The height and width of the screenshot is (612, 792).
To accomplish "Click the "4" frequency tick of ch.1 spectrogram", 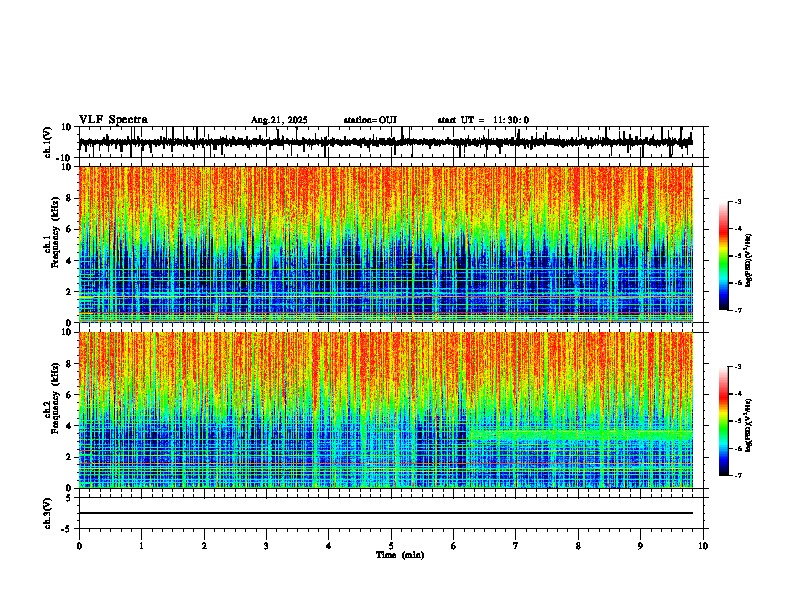I will [x=70, y=261].
